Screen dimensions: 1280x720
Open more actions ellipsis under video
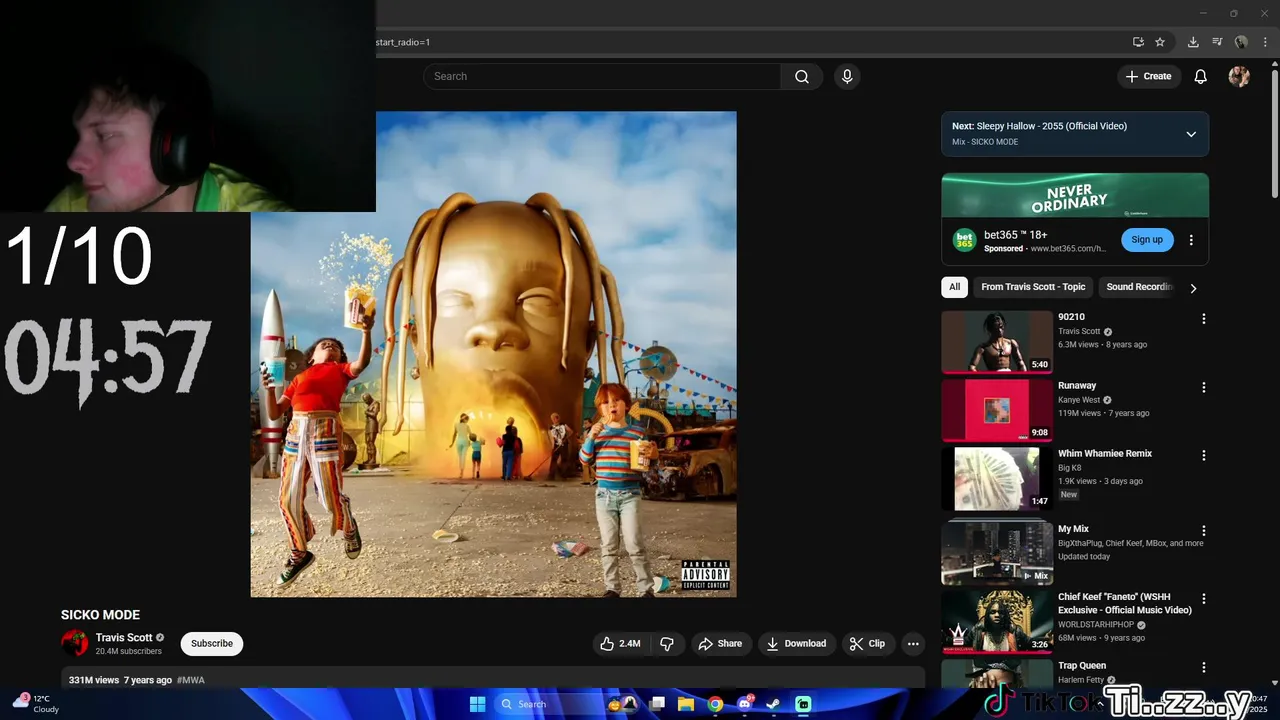coord(913,644)
